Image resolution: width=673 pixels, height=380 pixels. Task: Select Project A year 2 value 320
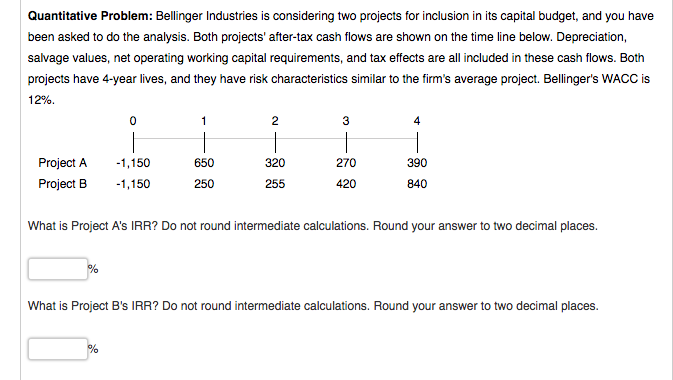275,163
